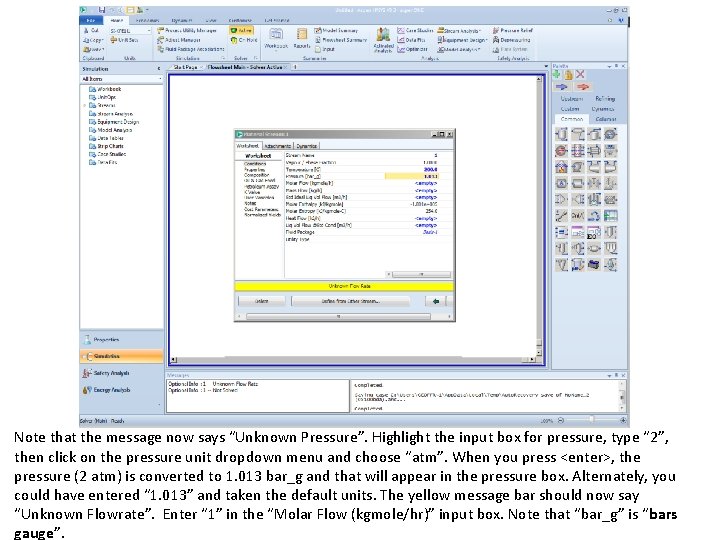Open Data Fits in Analysis group
Screen dimensions: 720x540
[411, 40]
